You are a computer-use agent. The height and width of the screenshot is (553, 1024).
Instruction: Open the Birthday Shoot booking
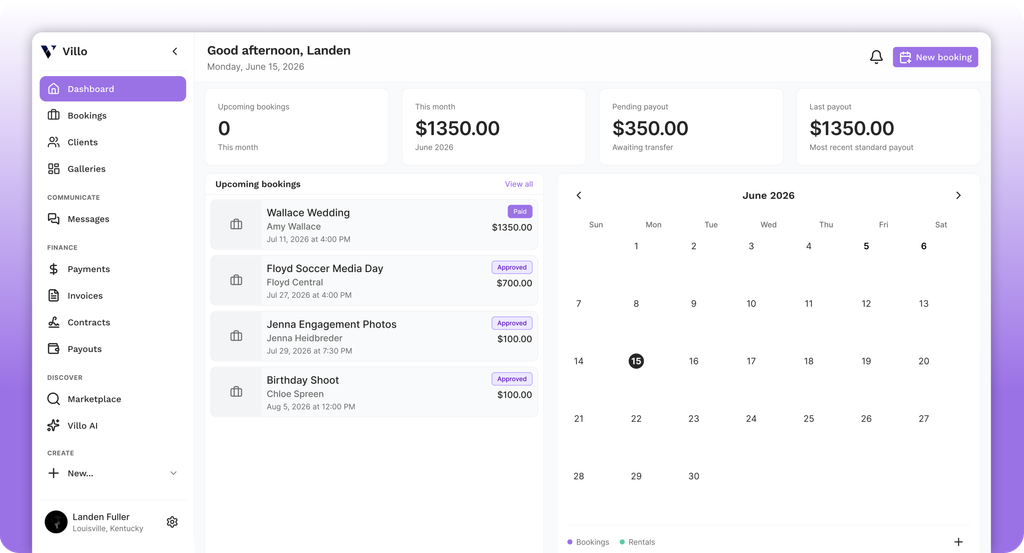coord(374,392)
